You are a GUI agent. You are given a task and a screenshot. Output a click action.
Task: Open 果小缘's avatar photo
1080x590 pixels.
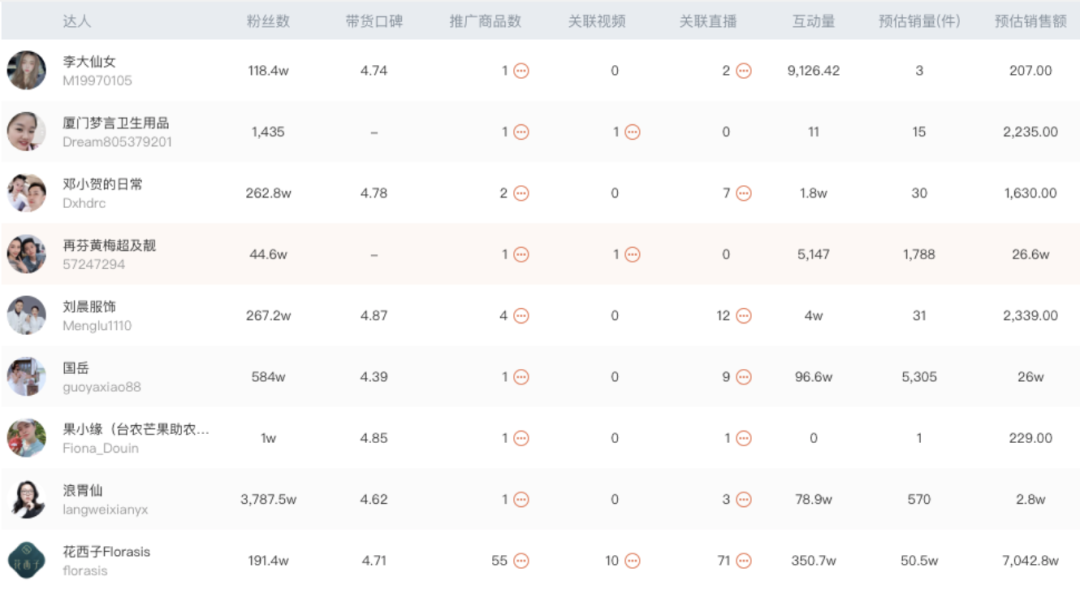click(26, 438)
